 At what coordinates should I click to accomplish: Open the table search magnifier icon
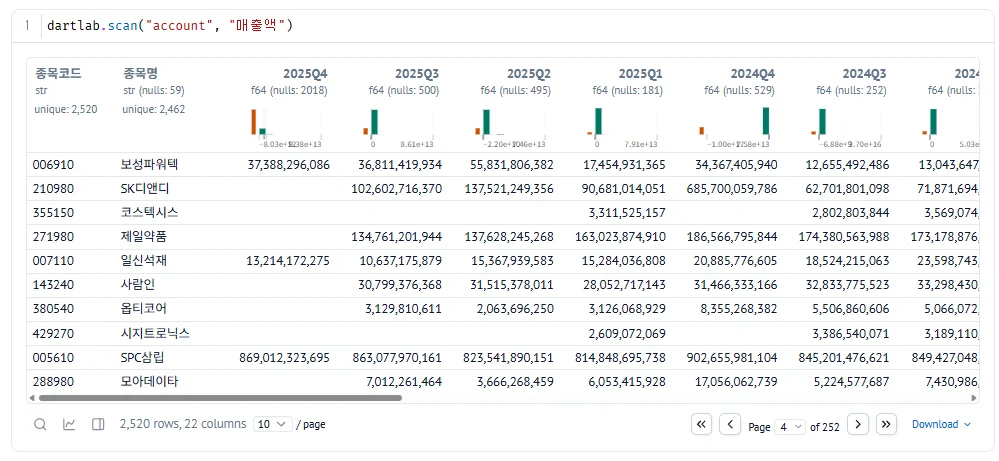point(40,424)
